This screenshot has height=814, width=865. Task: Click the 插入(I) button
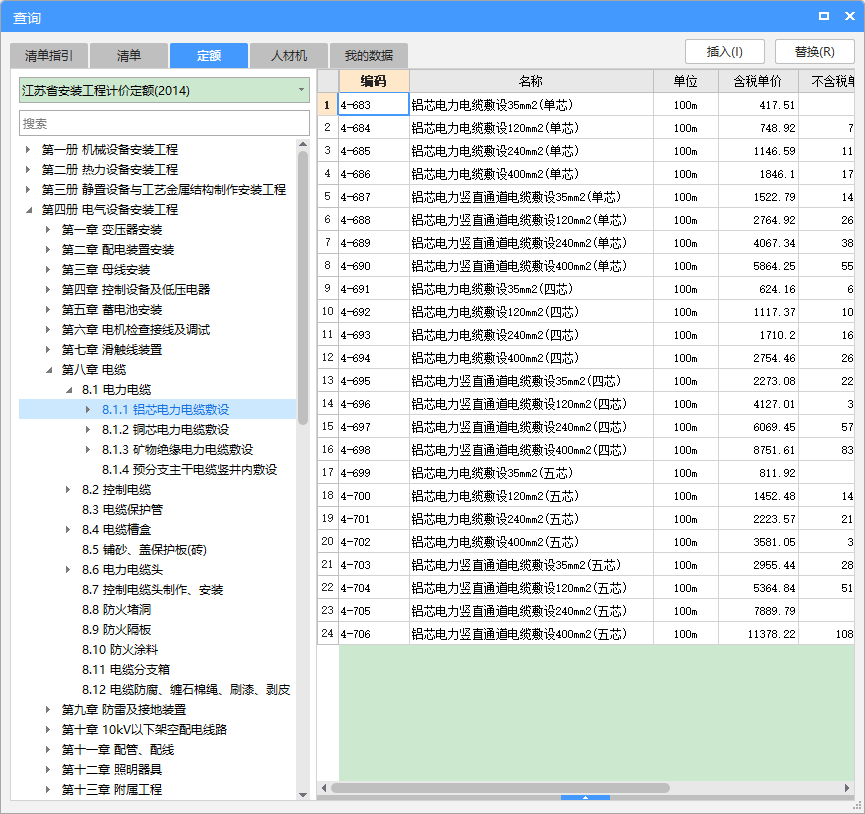[727, 52]
